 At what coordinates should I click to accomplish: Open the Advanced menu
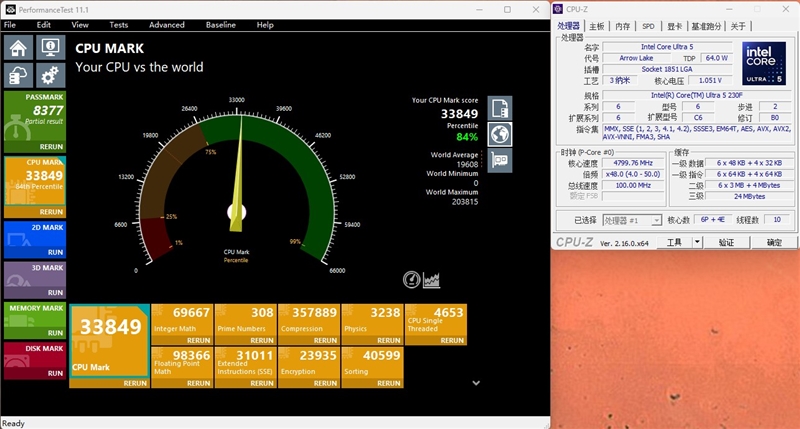167,24
